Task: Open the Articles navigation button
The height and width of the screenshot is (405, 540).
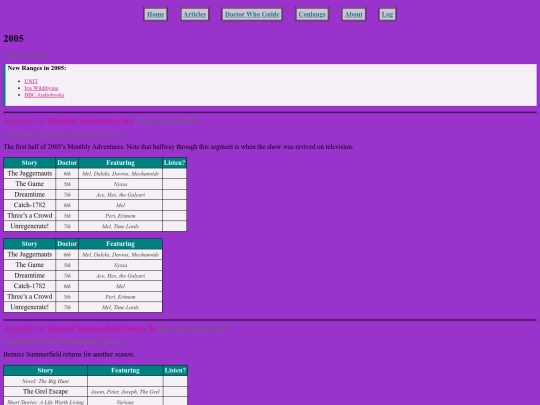Action: (195, 14)
